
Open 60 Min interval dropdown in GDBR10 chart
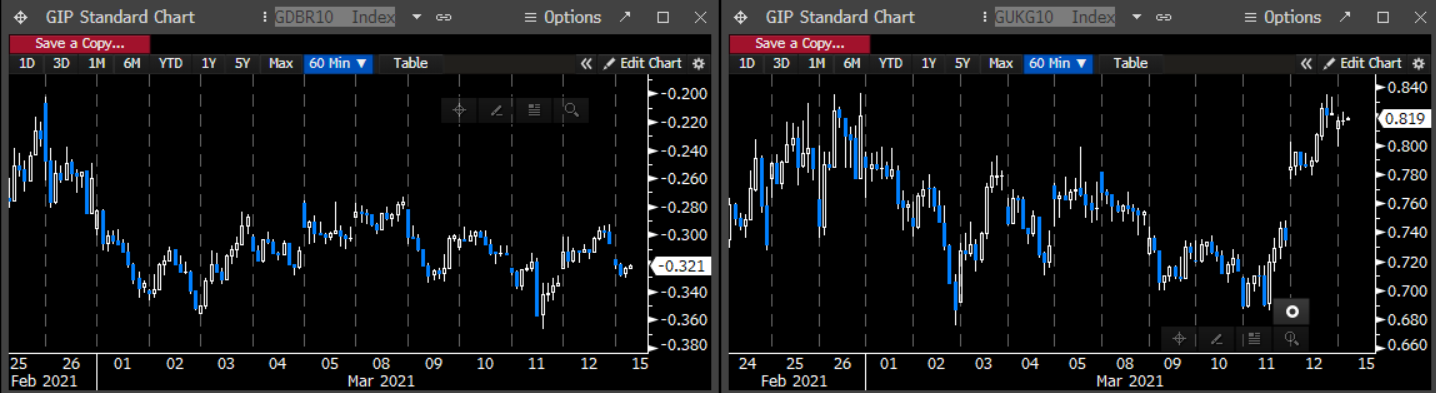(x=338, y=63)
